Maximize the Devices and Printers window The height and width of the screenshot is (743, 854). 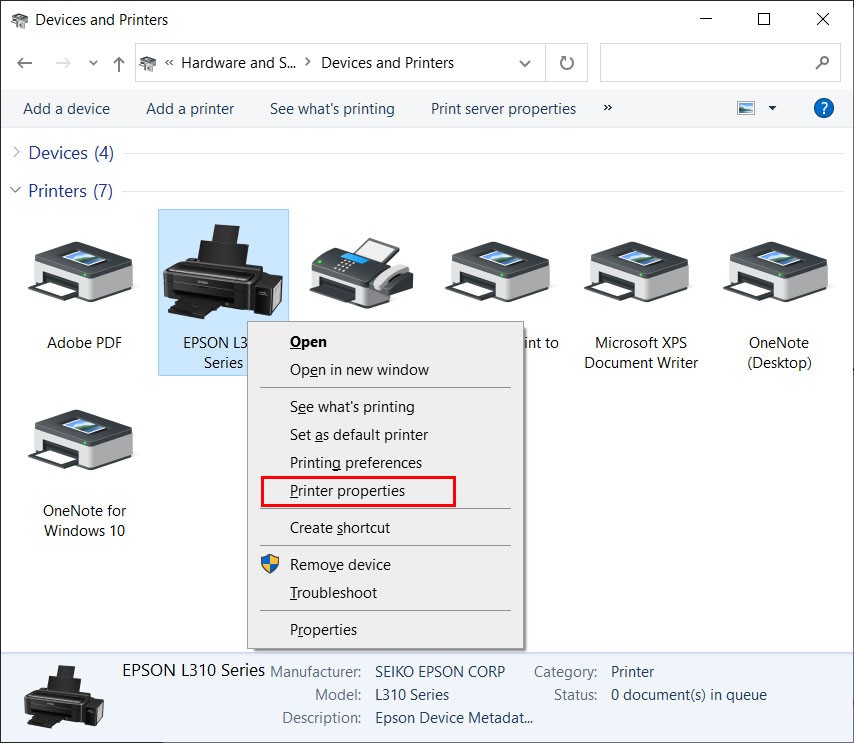[x=764, y=20]
